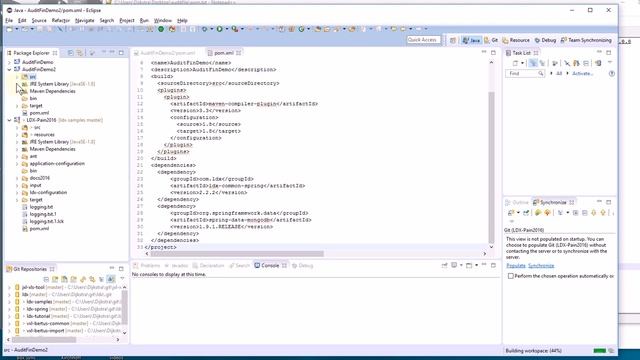Open the Navigate menu
The height and width of the screenshot is (360, 640).
[x=84, y=20]
